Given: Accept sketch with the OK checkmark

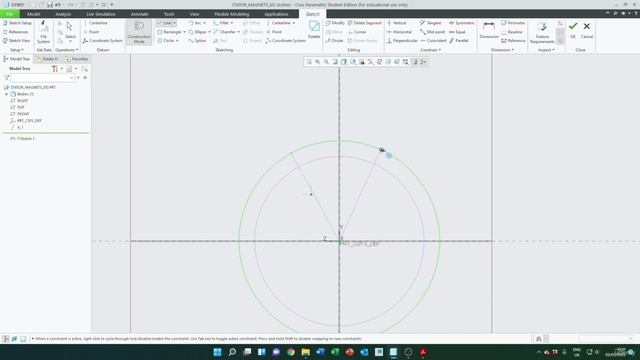Looking at the screenshot, I should pyautogui.click(x=573, y=30).
